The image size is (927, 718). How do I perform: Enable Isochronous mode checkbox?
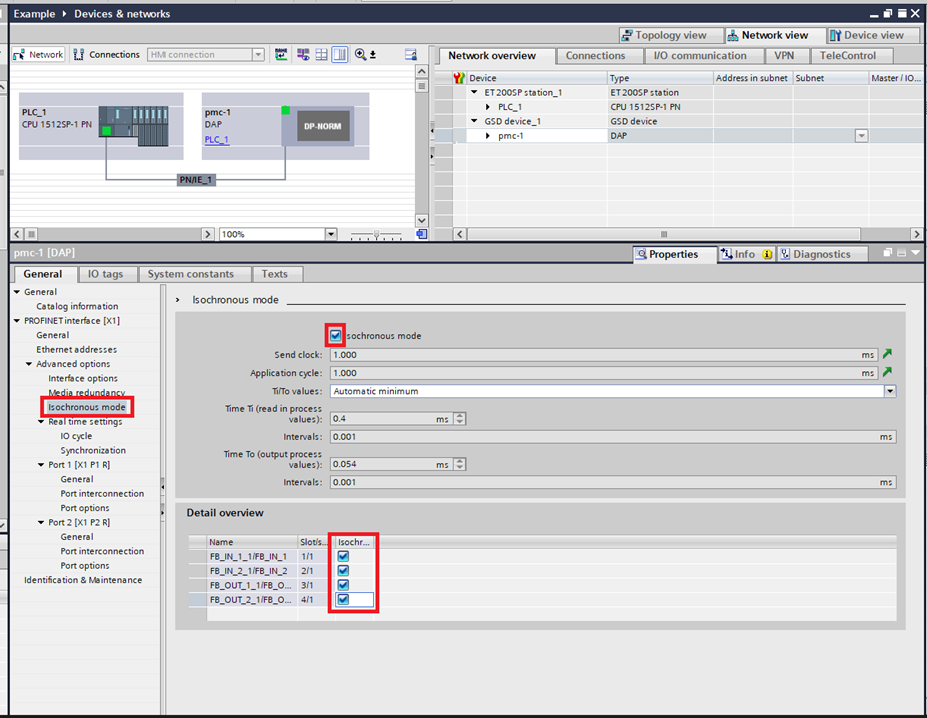pyautogui.click(x=335, y=335)
